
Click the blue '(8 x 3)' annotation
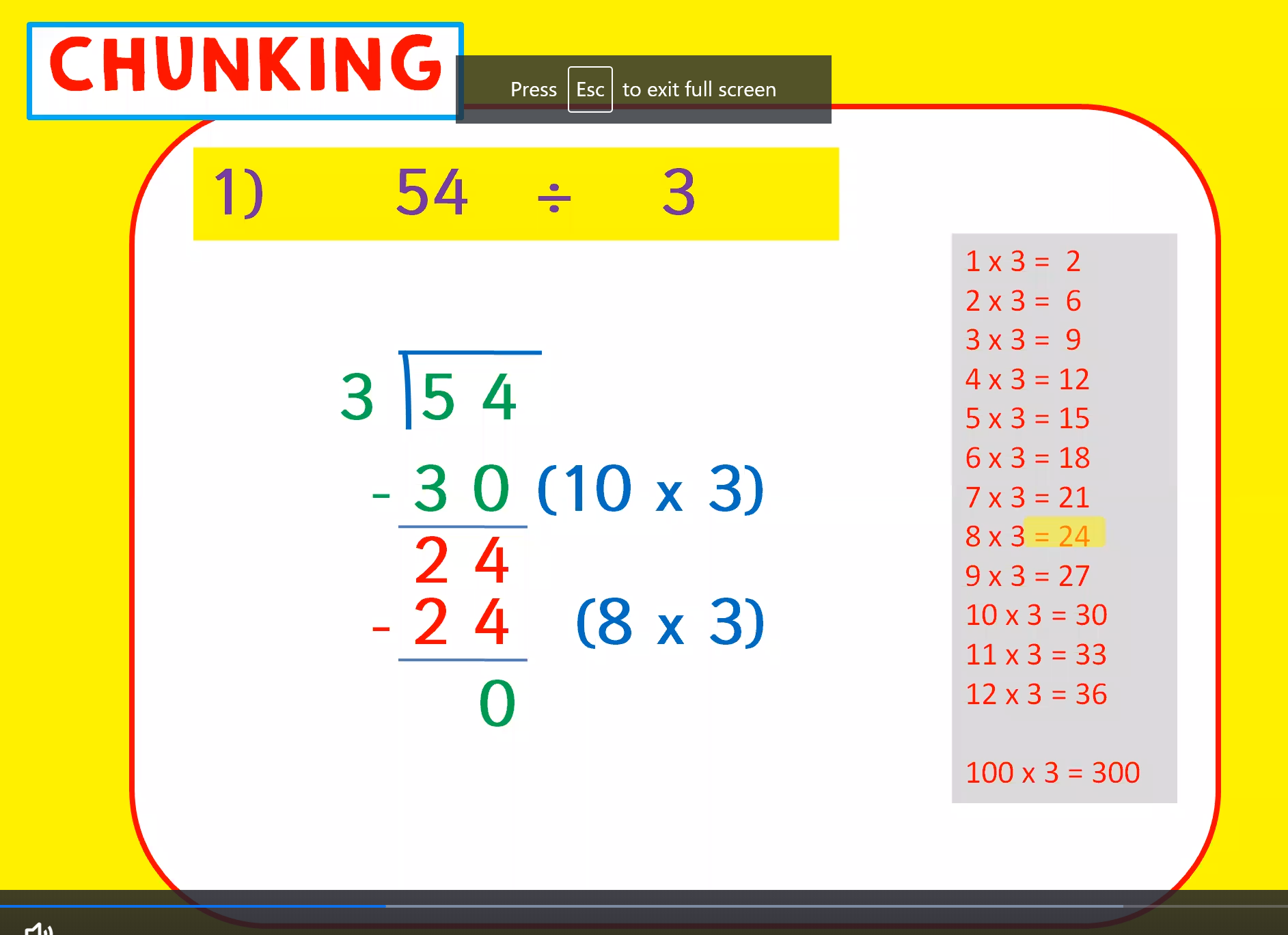[x=670, y=622]
